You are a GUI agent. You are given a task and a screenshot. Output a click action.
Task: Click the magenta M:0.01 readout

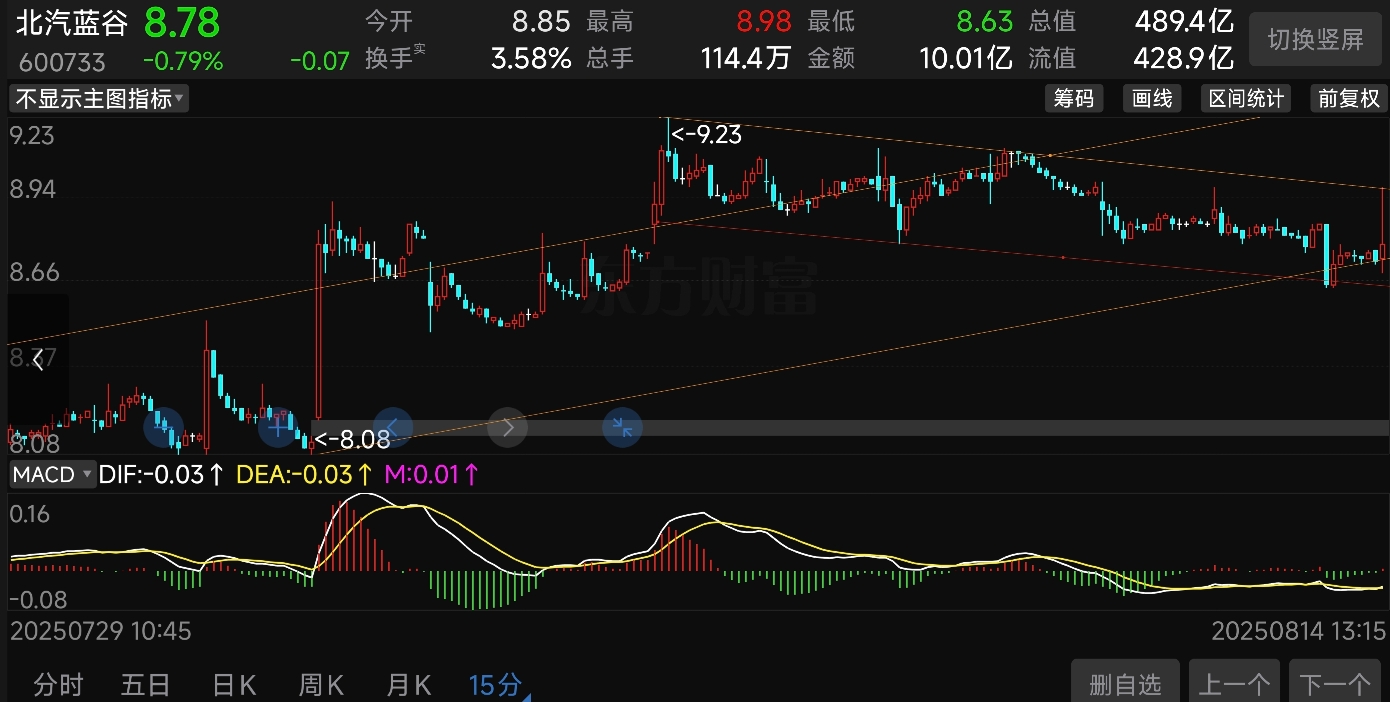coord(432,474)
